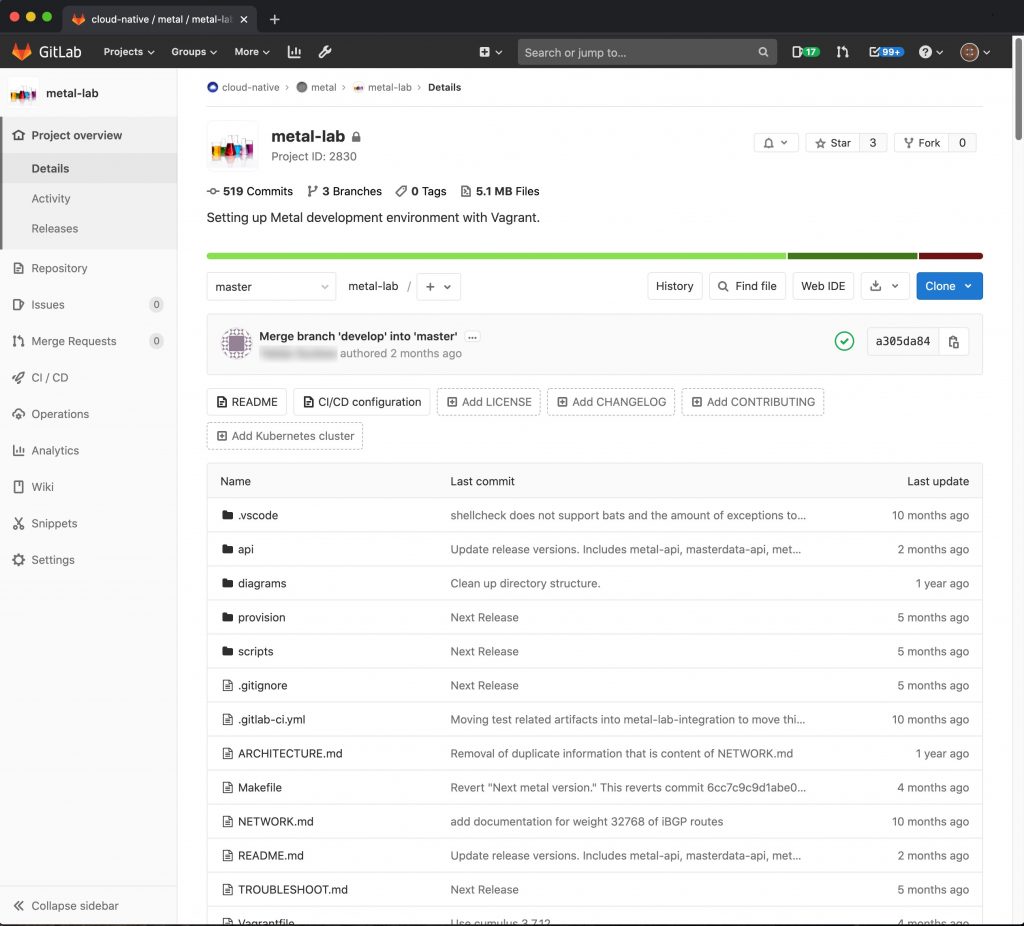This screenshot has height=926, width=1024.
Task: Click Add CHANGELOG
Action: tap(611, 402)
